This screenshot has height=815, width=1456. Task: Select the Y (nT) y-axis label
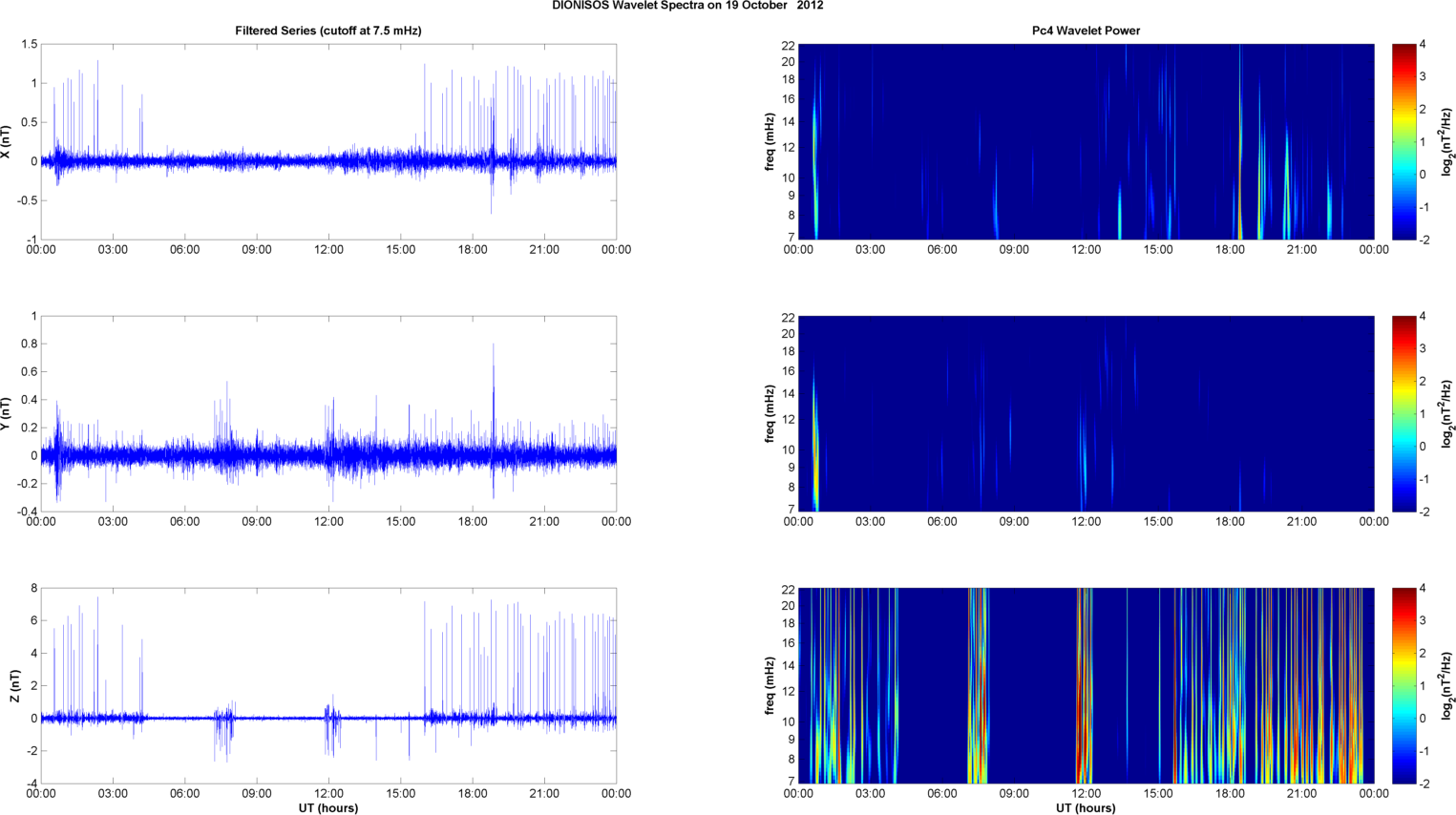click(7, 414)
